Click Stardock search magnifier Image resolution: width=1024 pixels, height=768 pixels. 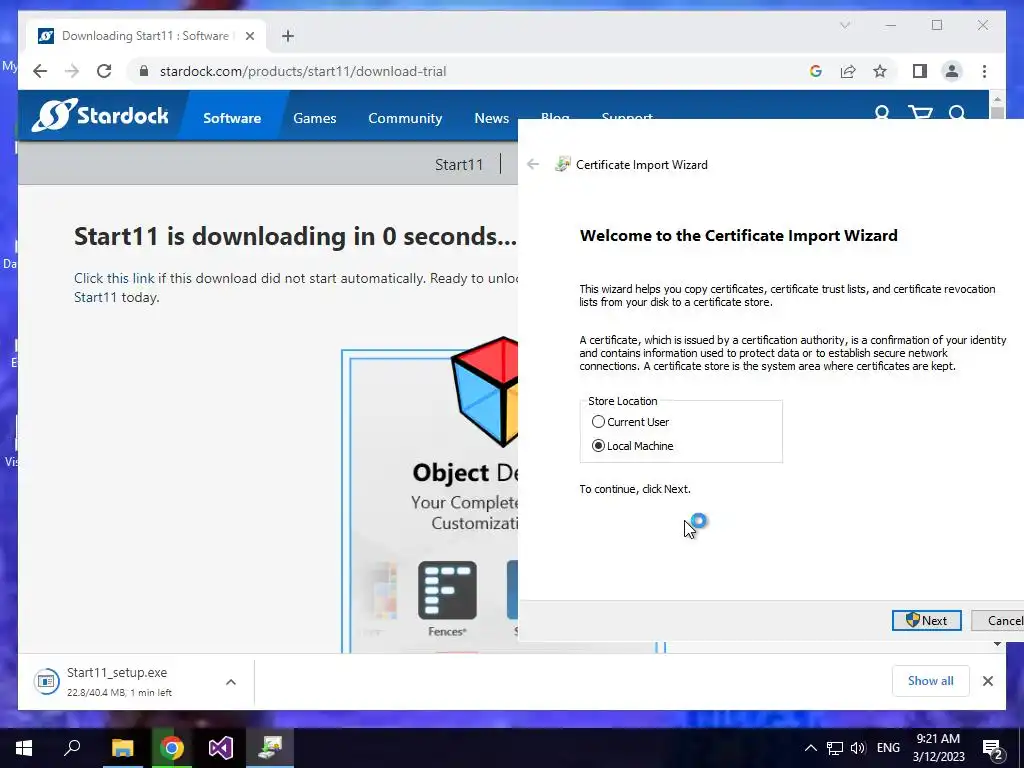pyautogui.click(x=957, y=112)
